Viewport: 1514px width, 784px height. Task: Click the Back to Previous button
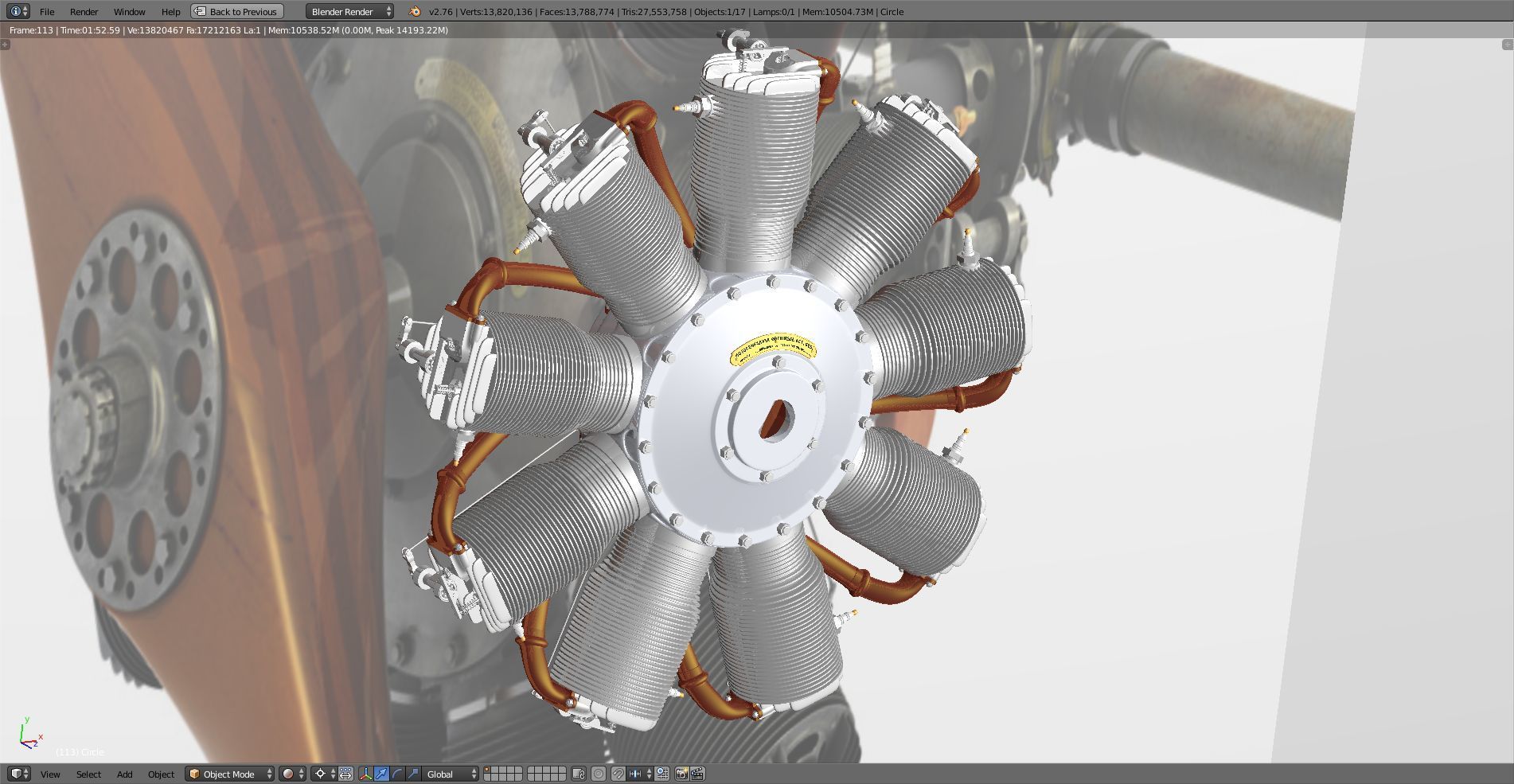[237, 11]
